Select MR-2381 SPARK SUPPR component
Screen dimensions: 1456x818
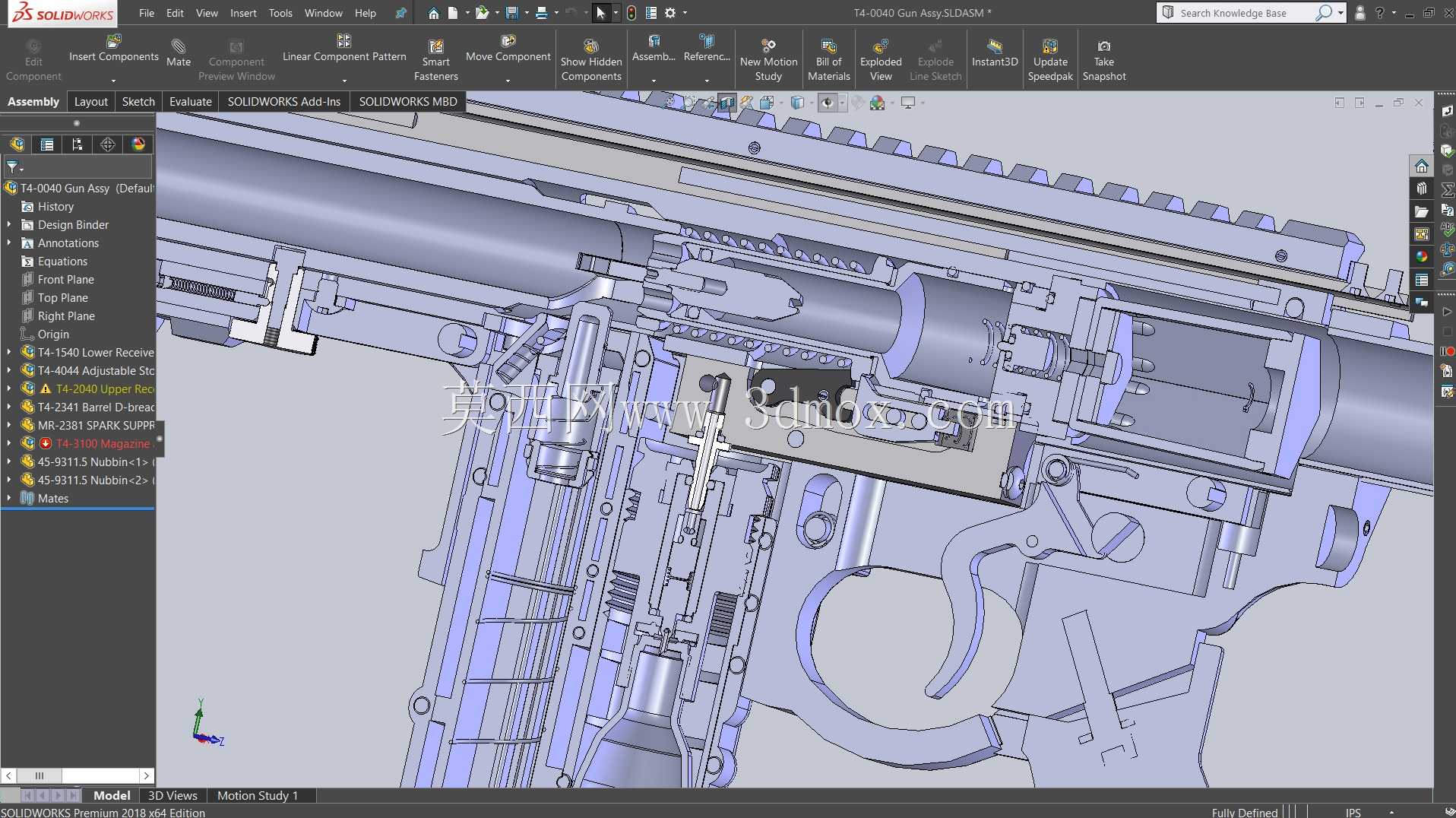click(96, 426)
